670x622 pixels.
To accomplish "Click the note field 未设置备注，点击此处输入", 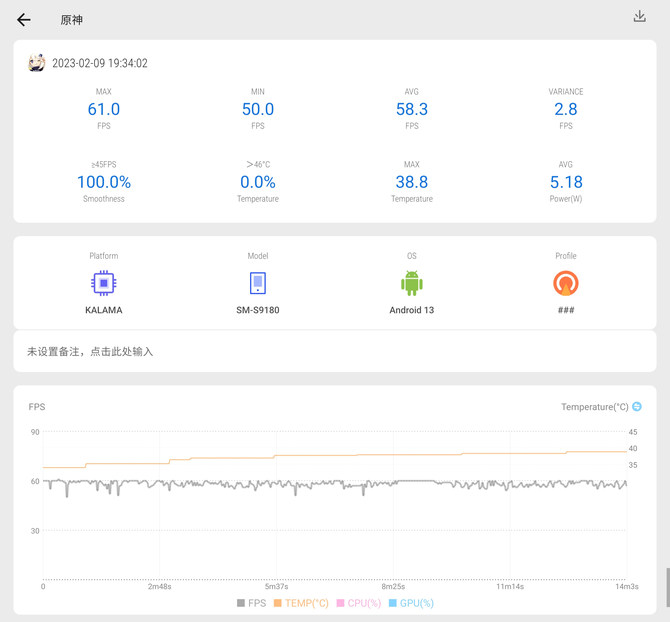I will point(335,351).
